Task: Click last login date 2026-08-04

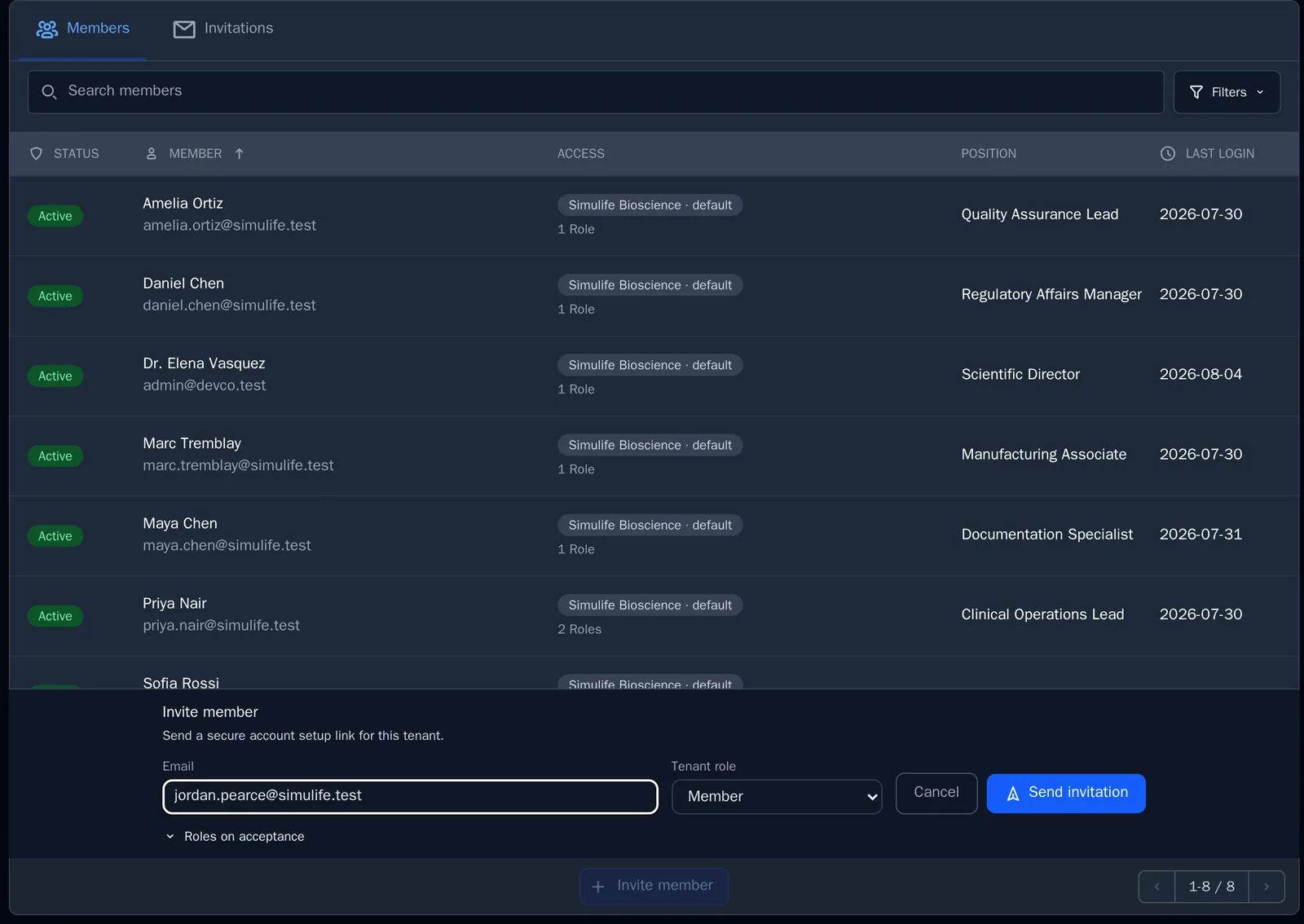Action: (1200, 374)
